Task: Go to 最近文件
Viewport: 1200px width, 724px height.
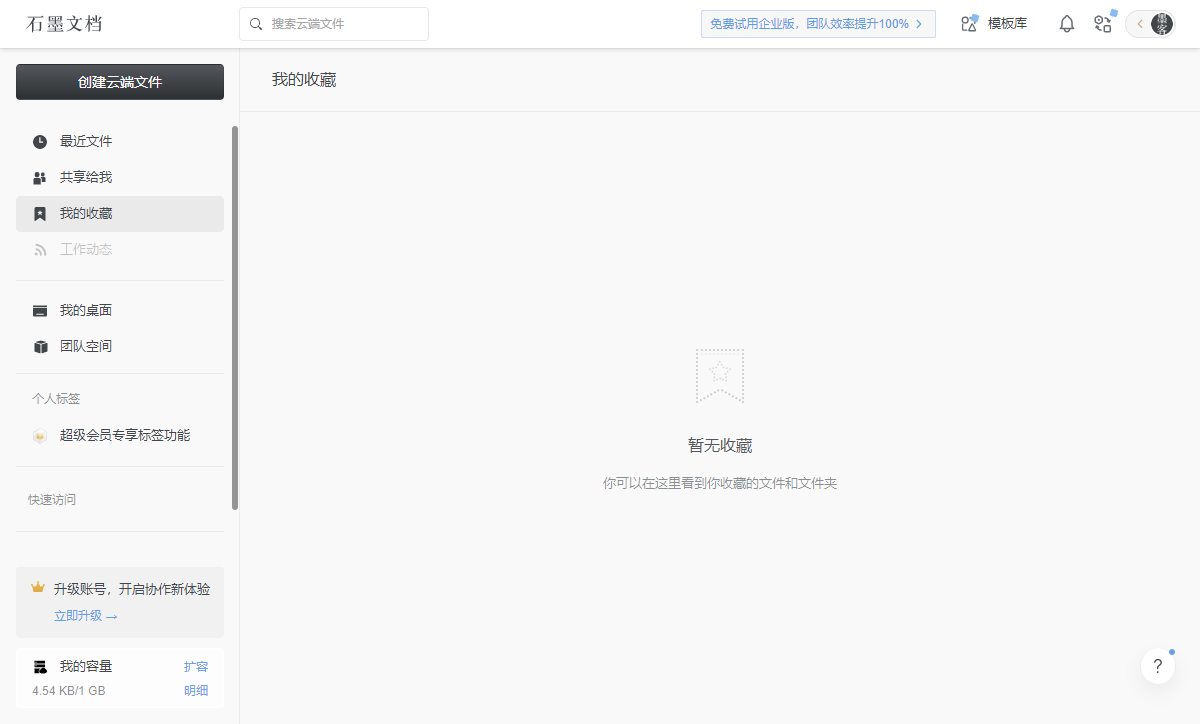Action: coord(120,141)
